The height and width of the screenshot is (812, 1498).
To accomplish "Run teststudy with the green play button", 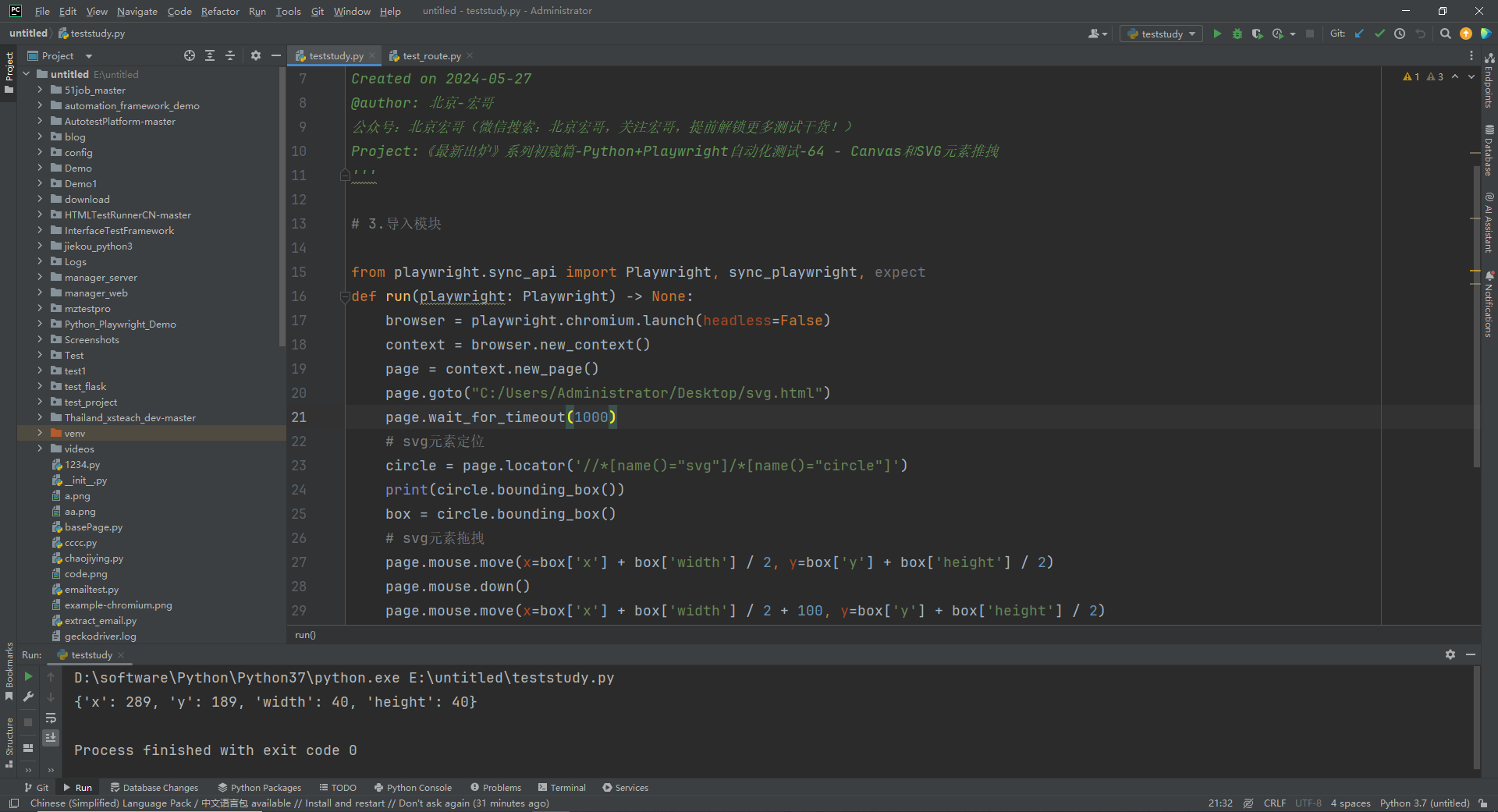I will pos(1217,34).
